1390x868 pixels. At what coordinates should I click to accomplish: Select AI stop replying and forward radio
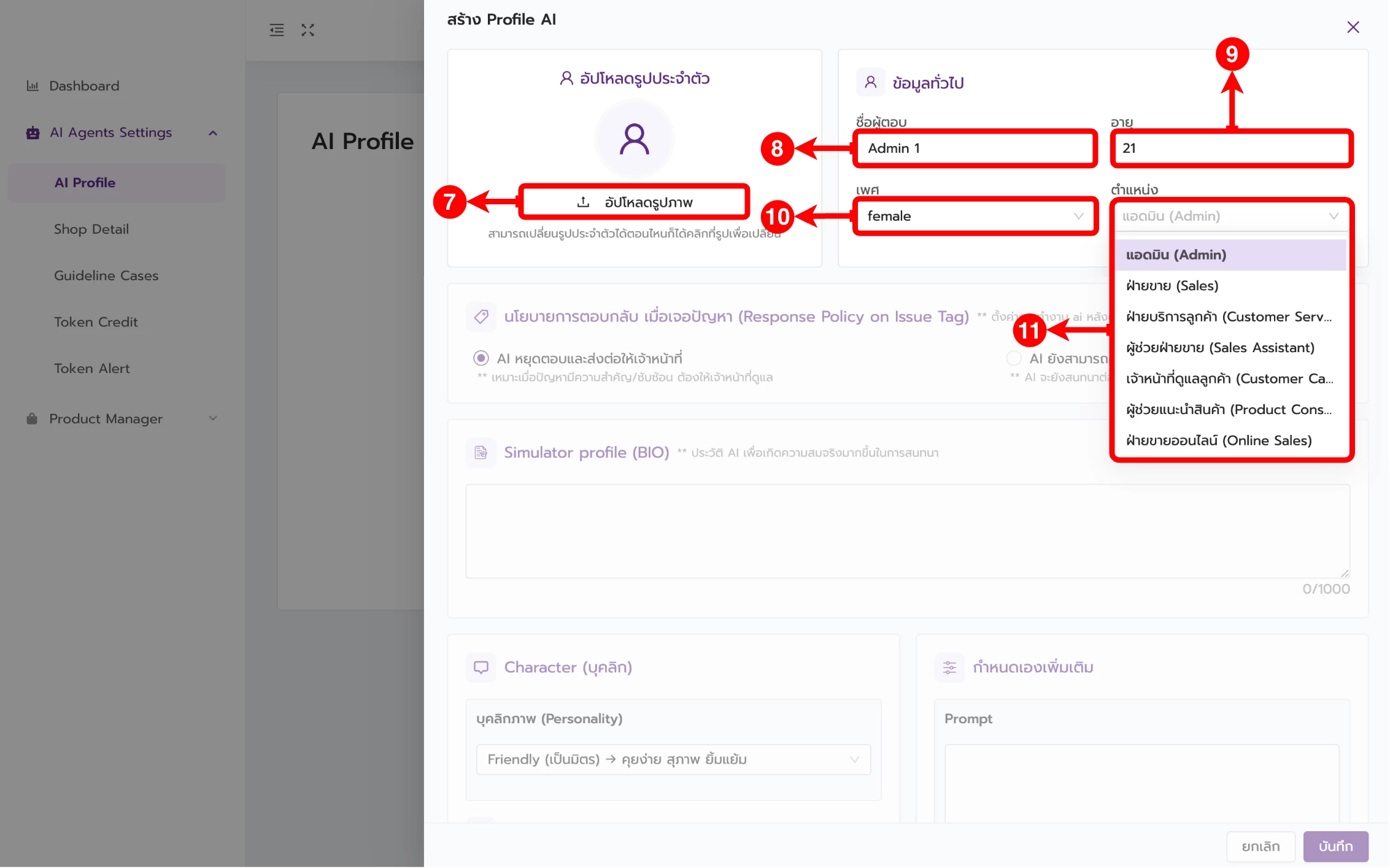[481, 358]
